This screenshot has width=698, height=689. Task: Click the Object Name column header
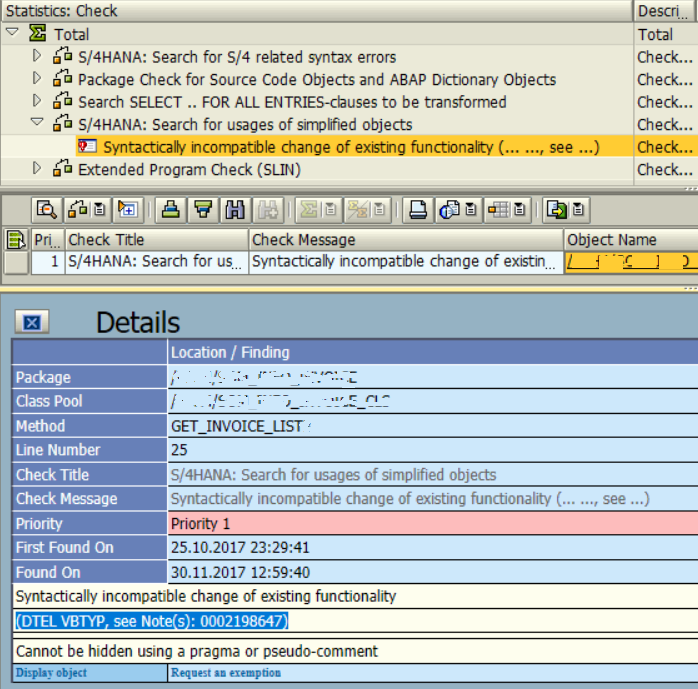631,240
